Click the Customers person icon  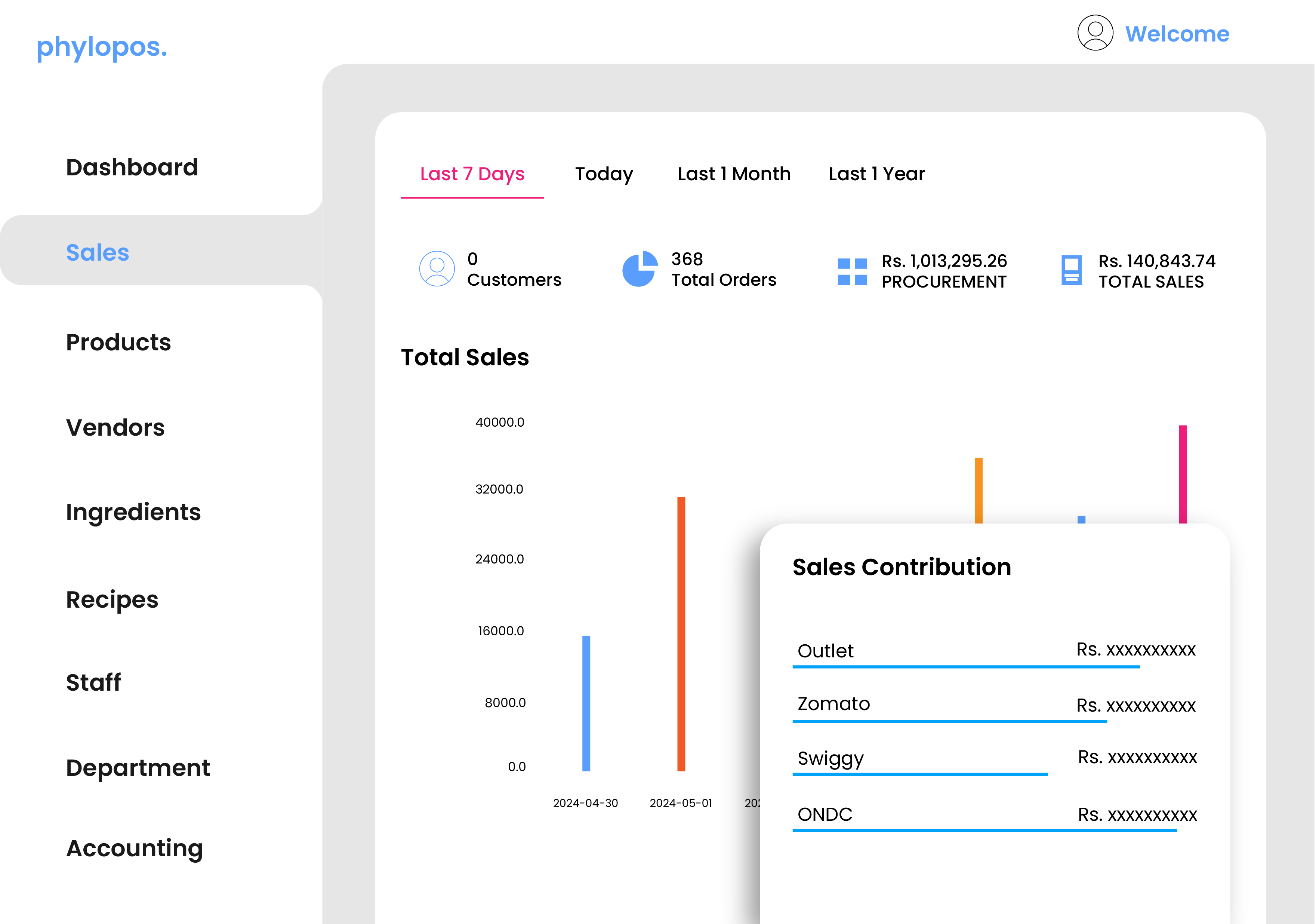point(437,268)
